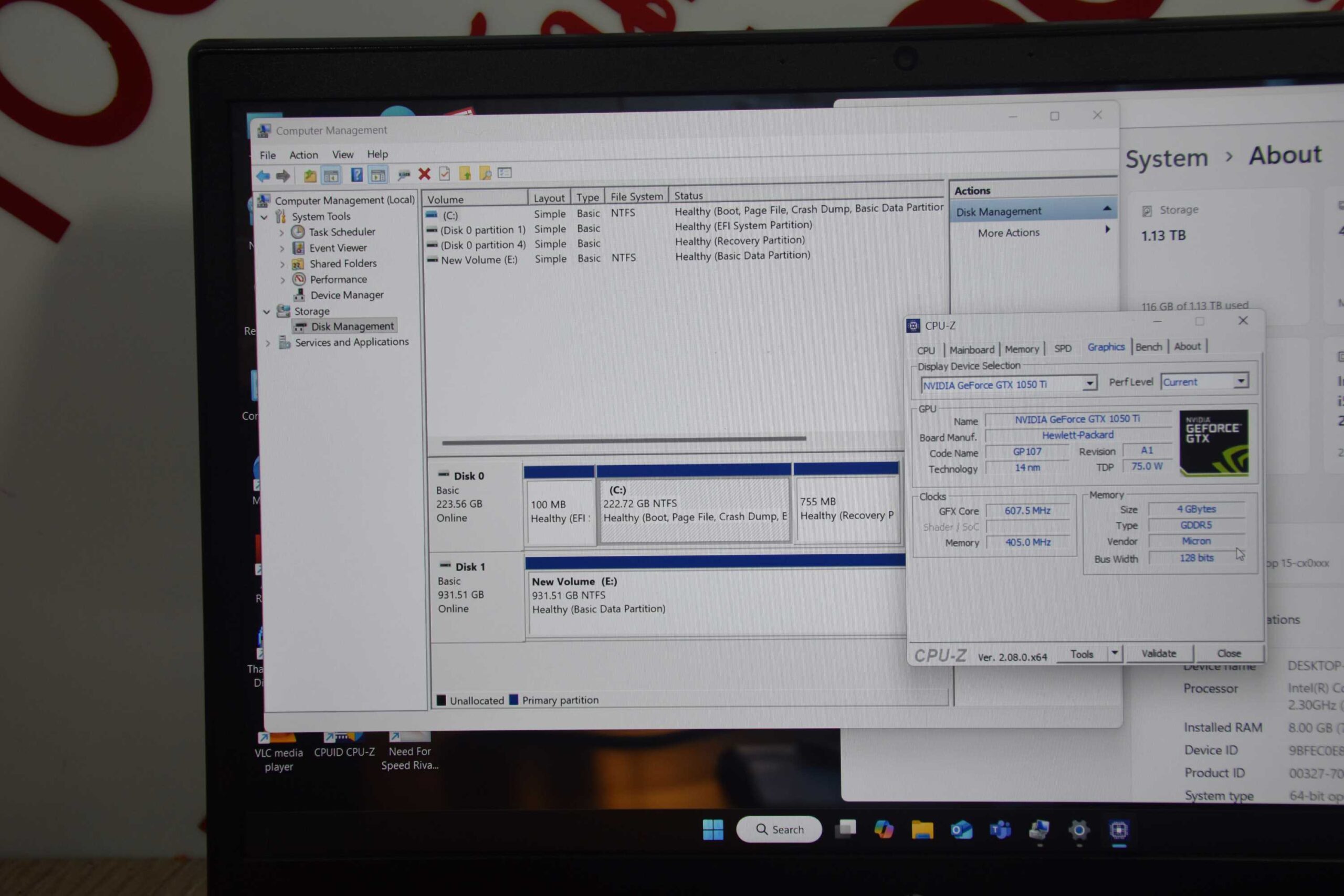Click the blue Help question mark icon
This screenshot has width=1344, height=896.
point(356,175)
